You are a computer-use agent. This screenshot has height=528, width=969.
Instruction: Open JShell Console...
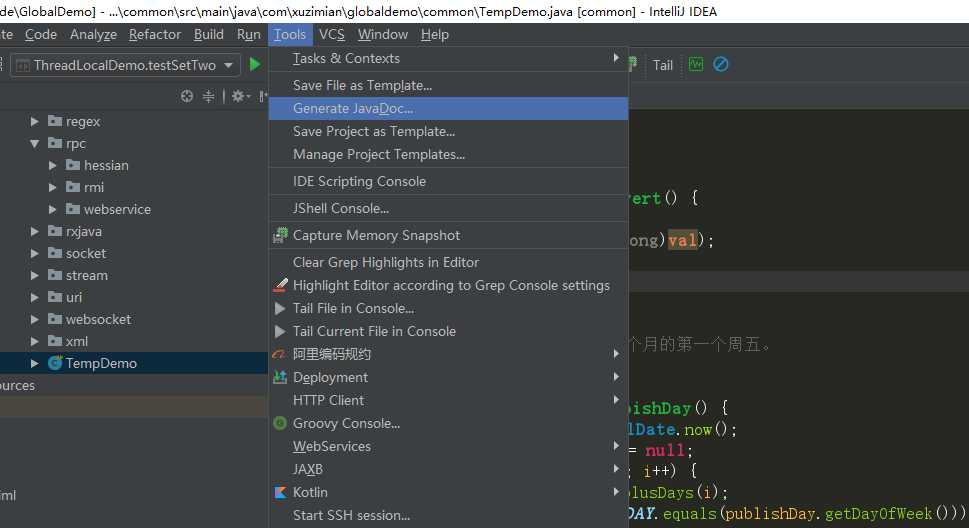pyautogui.click(x=449, y=208)
